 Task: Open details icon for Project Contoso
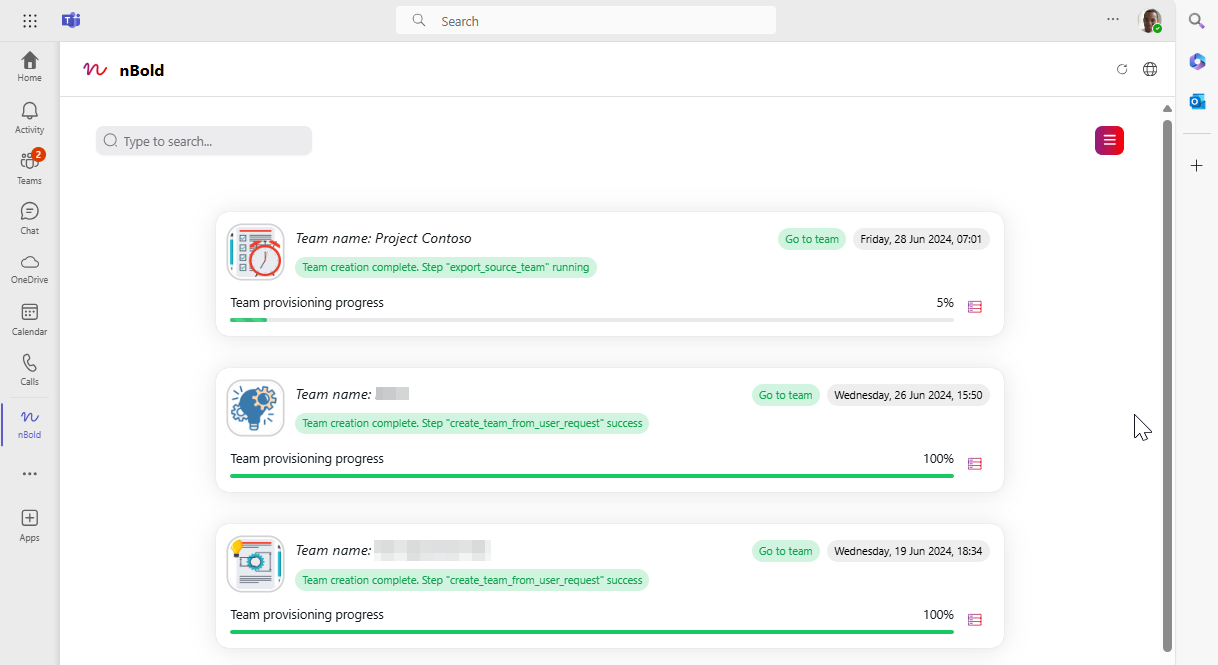coord(975,307)
